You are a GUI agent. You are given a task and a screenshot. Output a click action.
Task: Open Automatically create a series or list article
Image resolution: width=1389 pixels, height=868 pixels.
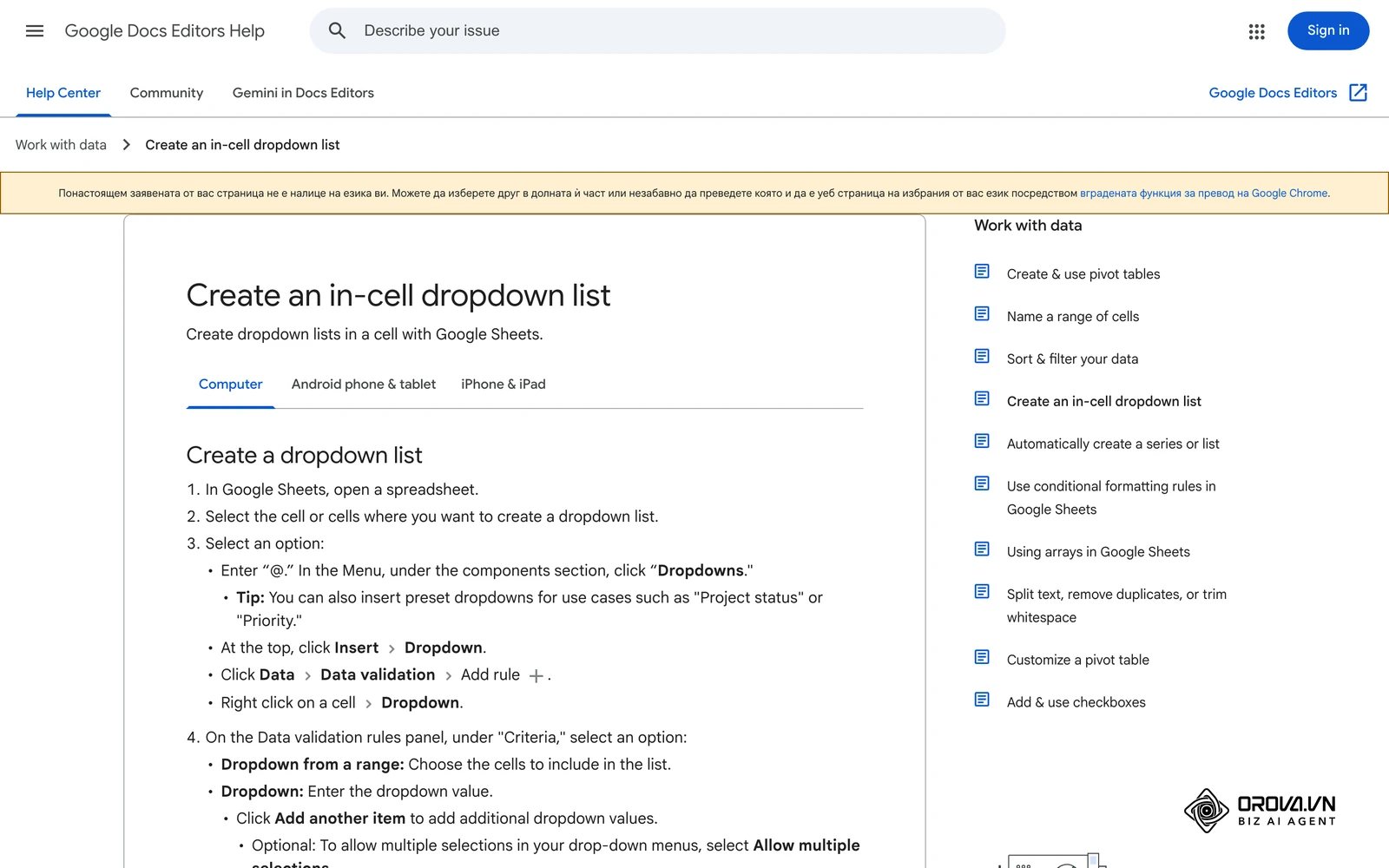(1113, 444)
